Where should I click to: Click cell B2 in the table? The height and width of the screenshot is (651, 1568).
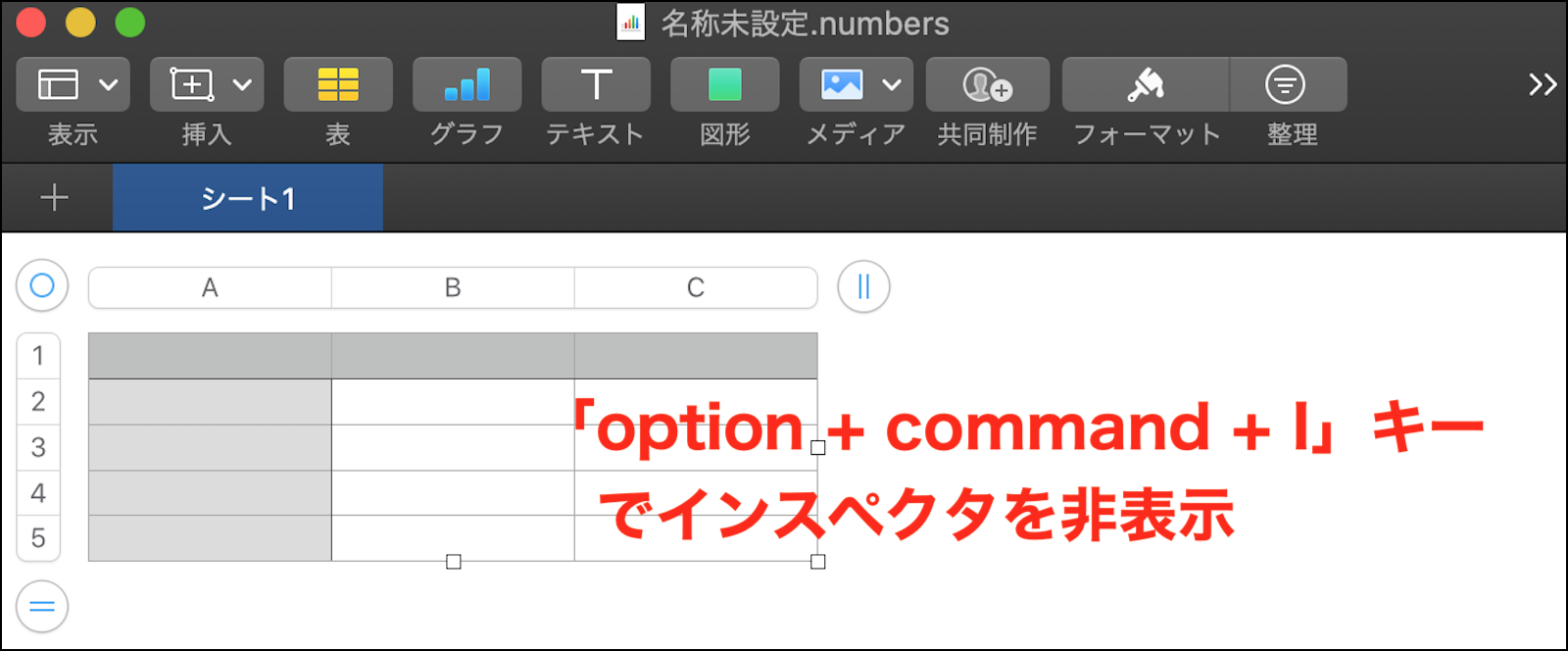(x=453, y=402)
